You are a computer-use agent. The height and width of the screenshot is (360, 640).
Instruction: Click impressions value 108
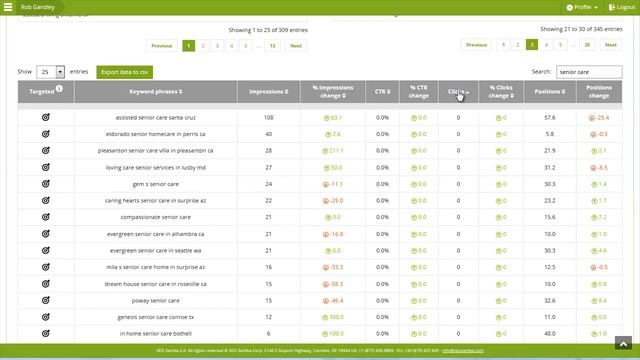pyautogui.click(x=269, y=118)
